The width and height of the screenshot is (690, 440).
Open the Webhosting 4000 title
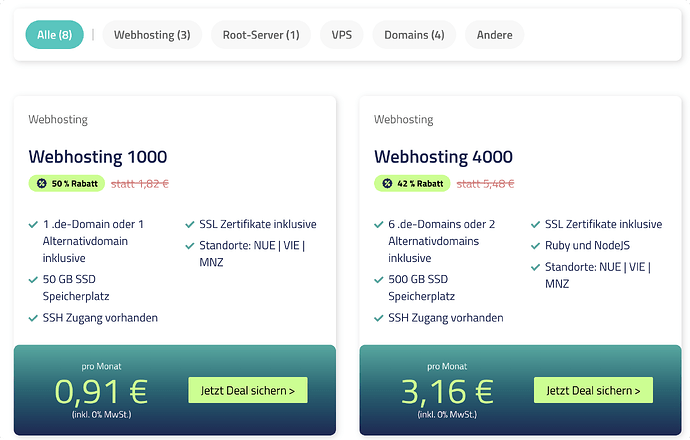pyautogui.click(x=443, y=157)
